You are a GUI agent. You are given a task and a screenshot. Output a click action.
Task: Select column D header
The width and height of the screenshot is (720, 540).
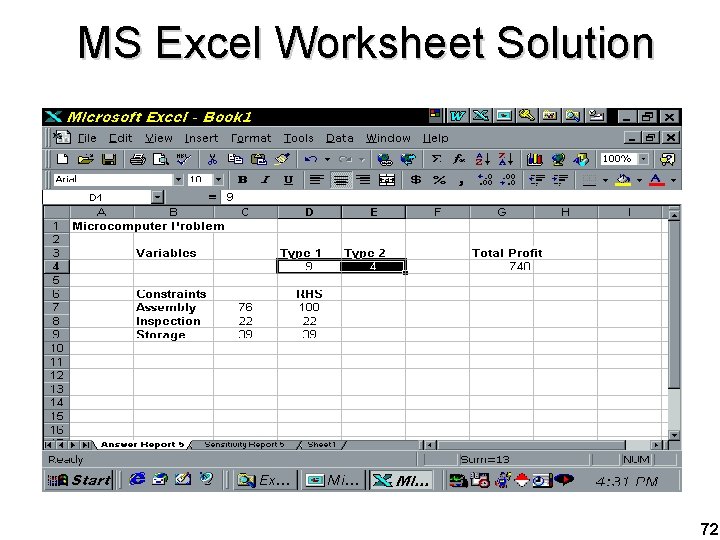pyautogui.click(x=309, y=212)
